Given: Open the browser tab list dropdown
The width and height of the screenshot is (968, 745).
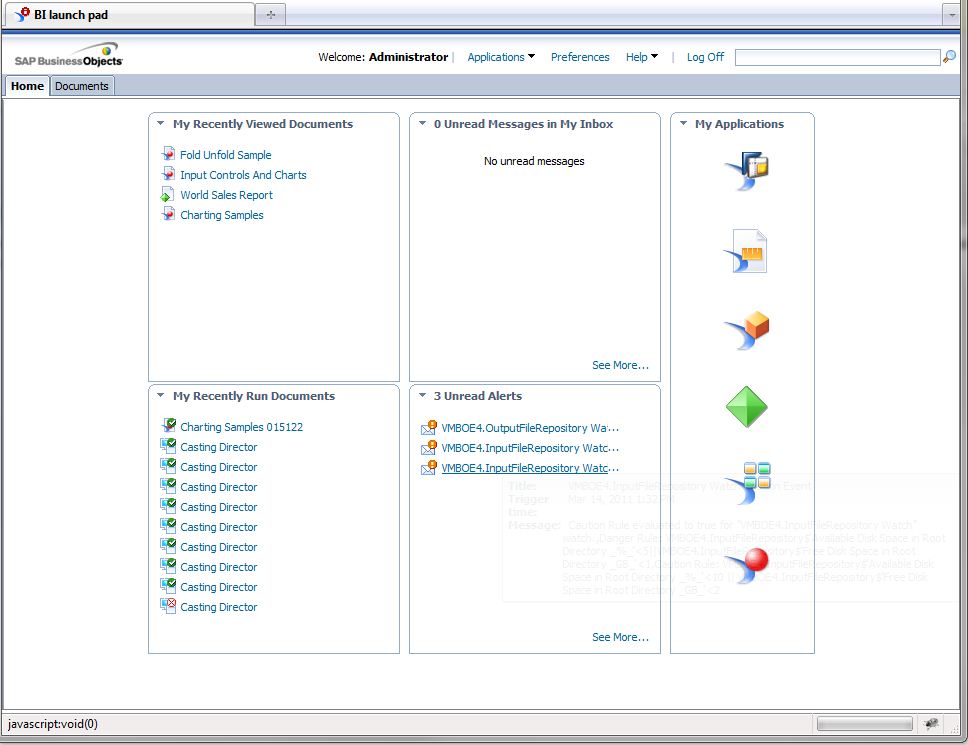Looking at the screenshot, I should 951,15.
